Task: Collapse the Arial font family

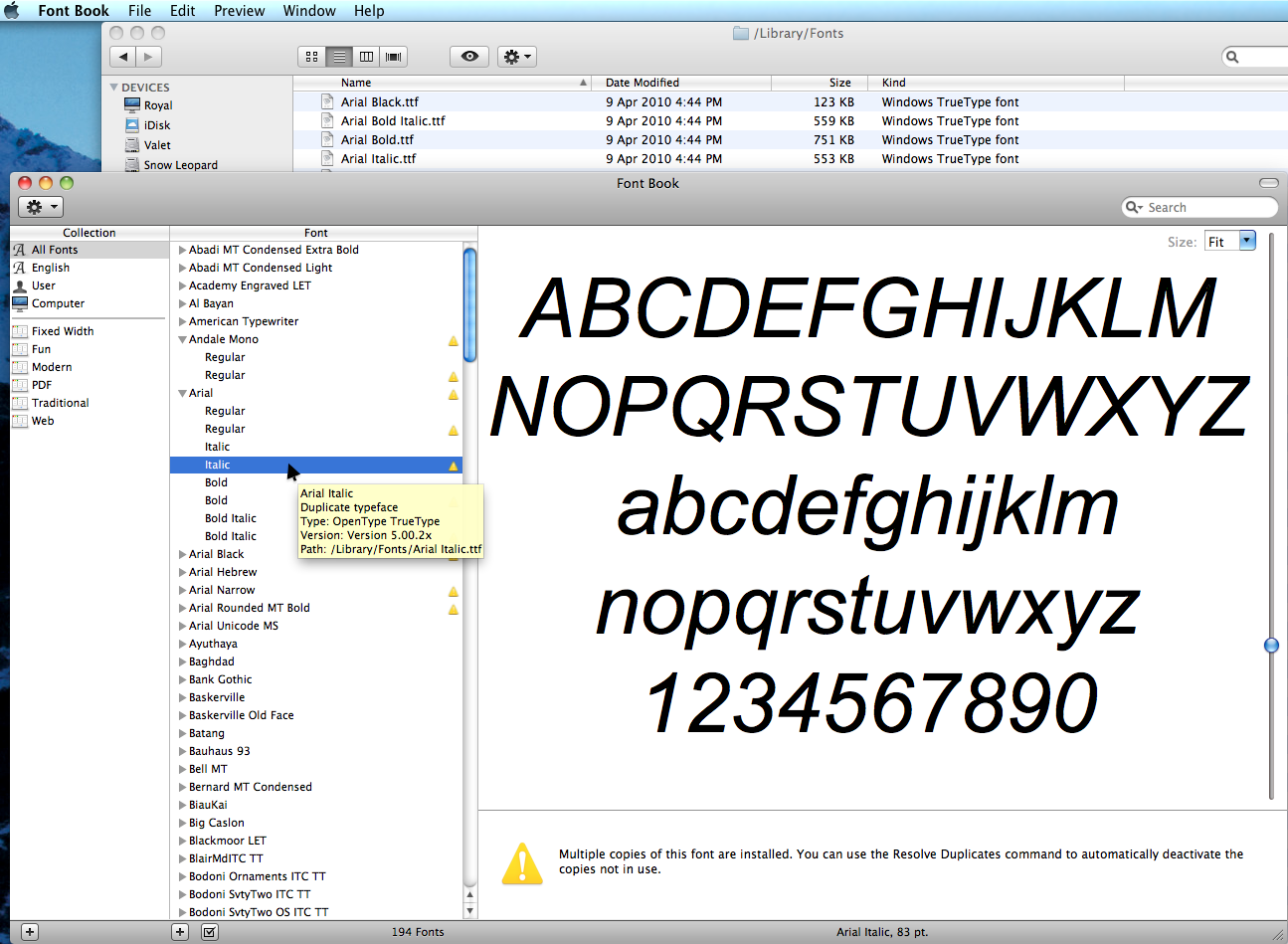Action: (182, 393)
